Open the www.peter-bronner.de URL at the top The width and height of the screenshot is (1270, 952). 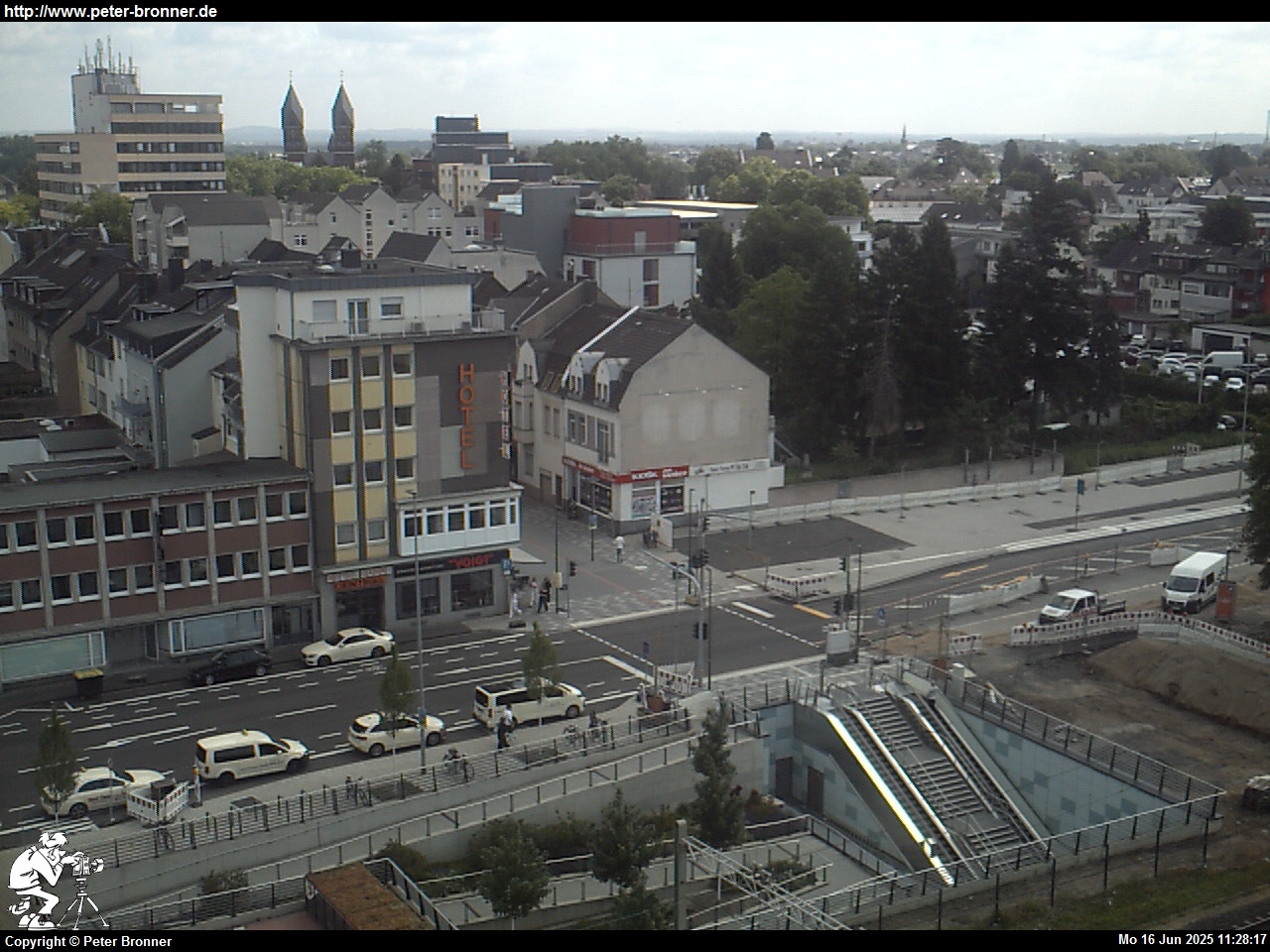point(110,11)
